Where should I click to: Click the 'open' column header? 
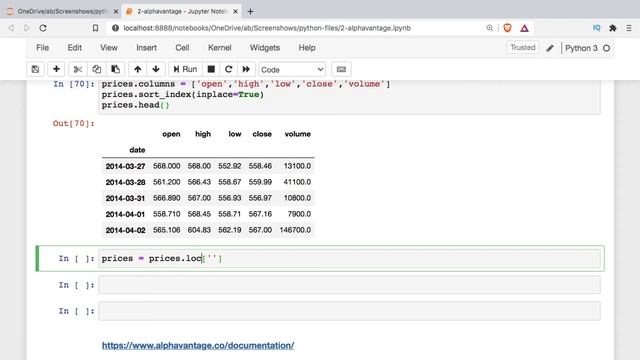coord(171,134)
